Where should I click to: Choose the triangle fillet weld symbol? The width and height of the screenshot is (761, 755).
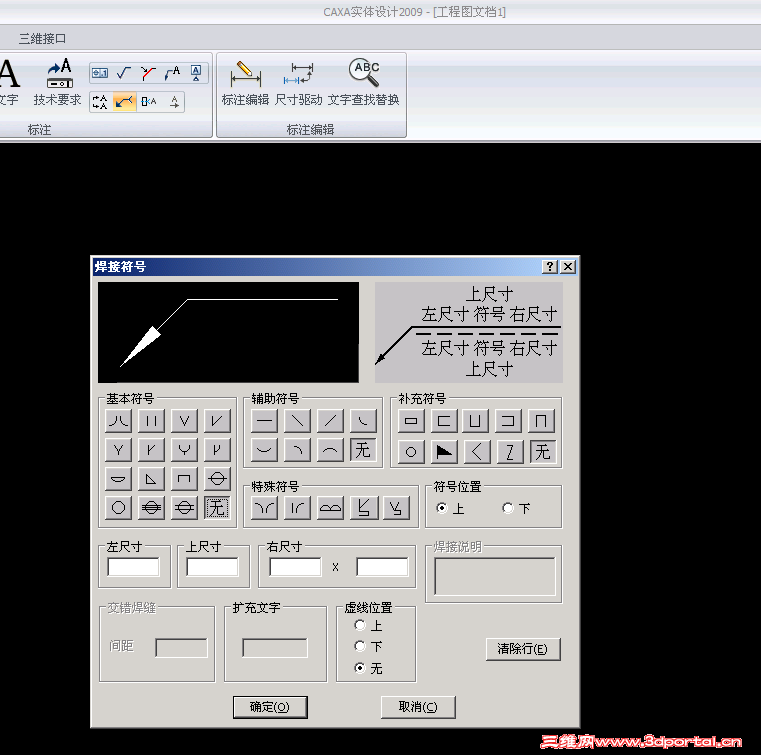click(151, 479)
